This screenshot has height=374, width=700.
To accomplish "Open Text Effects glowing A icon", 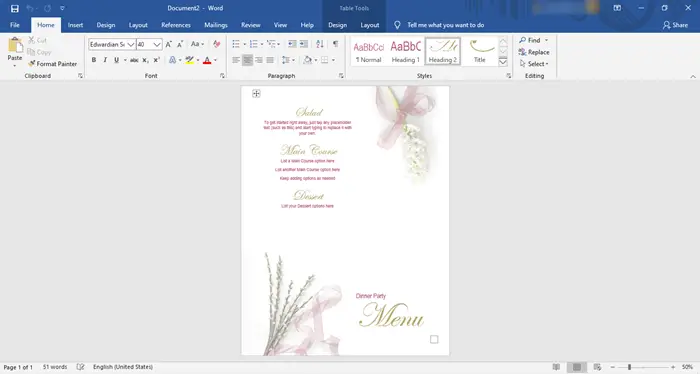I will tap(172, 60).
